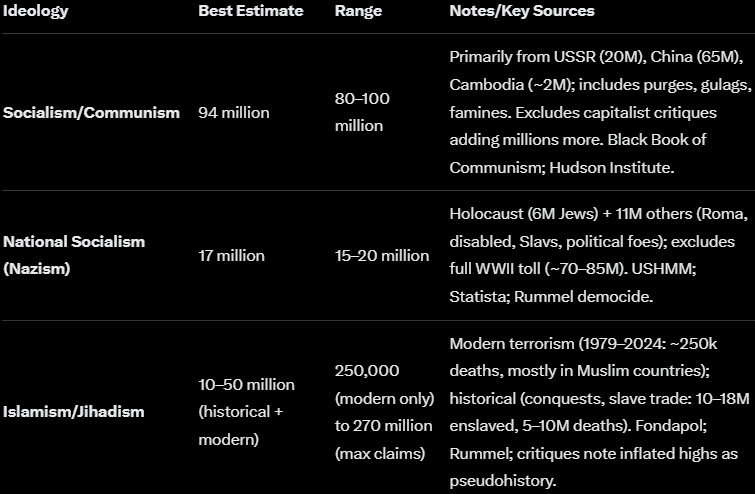The image size is (755, 494).
Task: Select the Socialism/Communism row label
Action: tap(91, 112)
